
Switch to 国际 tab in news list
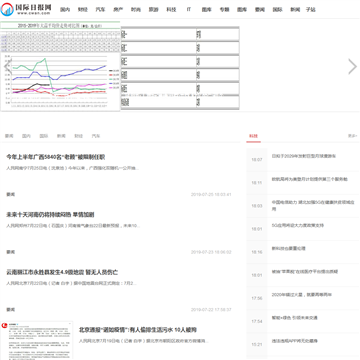coord(44,136)
